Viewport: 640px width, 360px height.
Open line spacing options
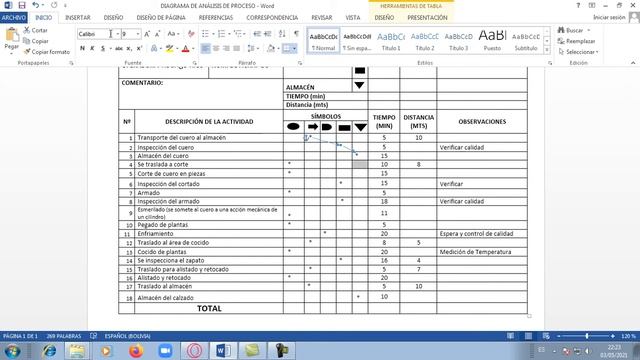tap(252, 48)
